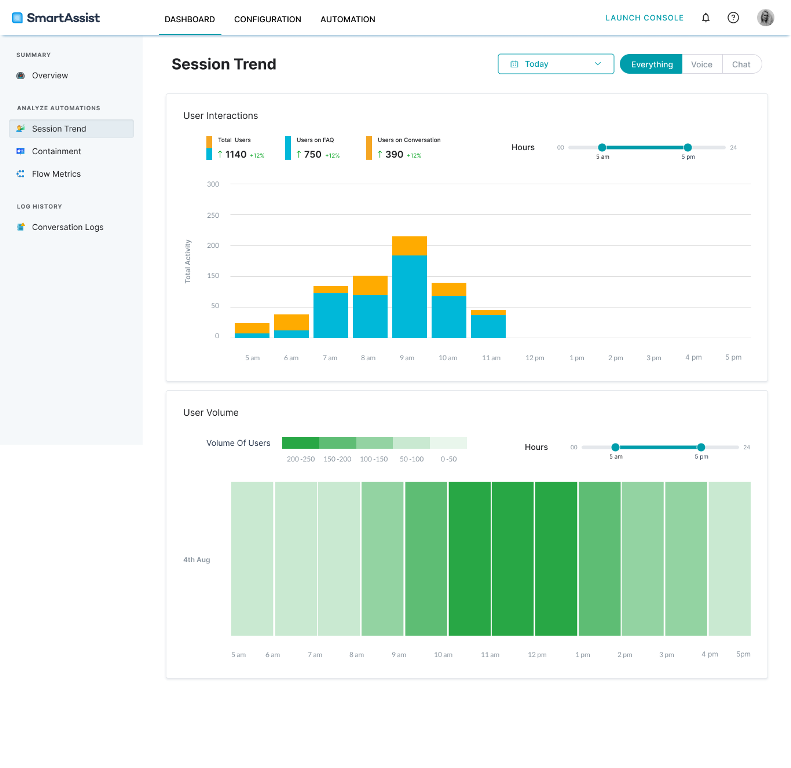Click the 0-50 lightest legend swatch
Viewport: 791px width, 768px height.
[x=448, y=443]
